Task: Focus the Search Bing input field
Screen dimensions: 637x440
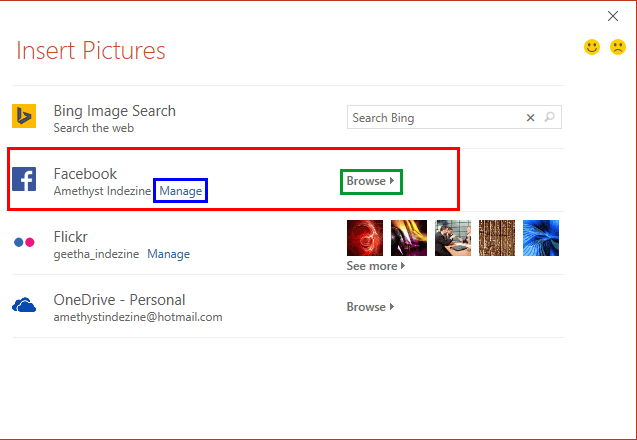Action: [x=454, y=117]
